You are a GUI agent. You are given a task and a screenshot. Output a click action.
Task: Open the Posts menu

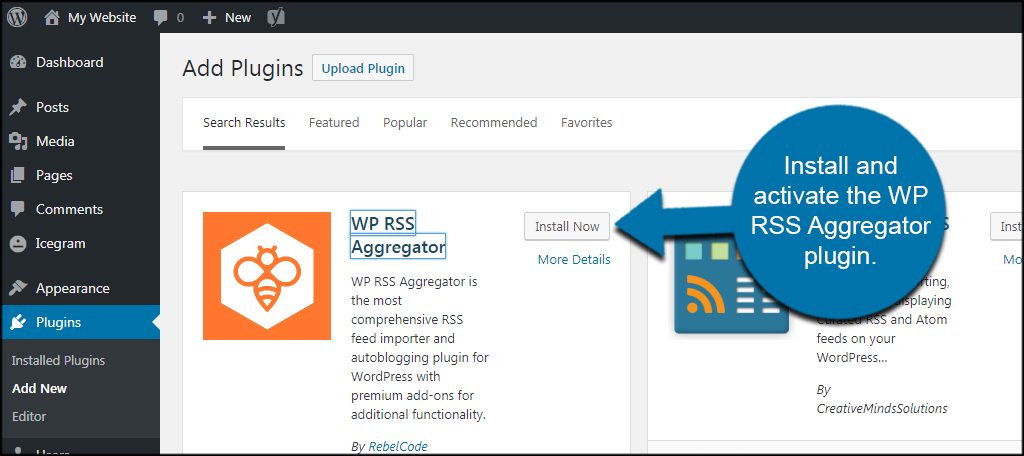point(52,107)
